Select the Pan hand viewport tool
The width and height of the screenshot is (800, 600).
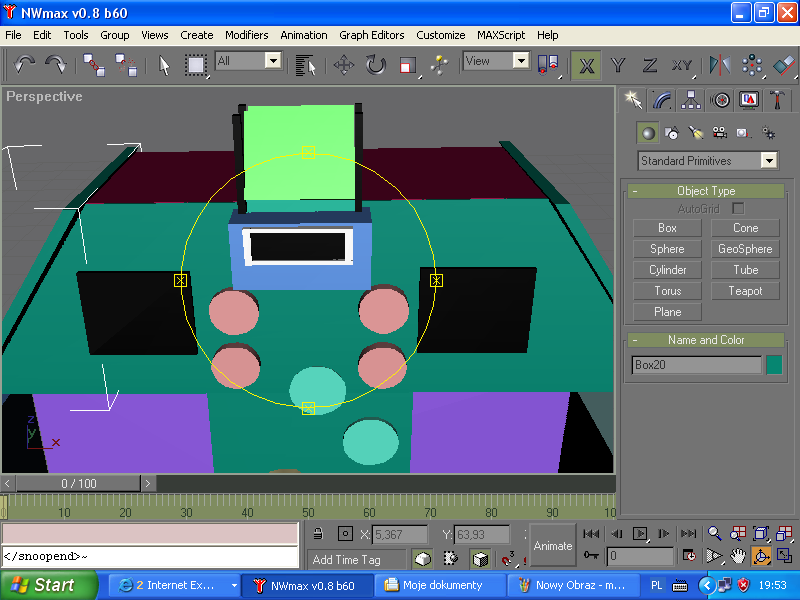tap(738, 555)
